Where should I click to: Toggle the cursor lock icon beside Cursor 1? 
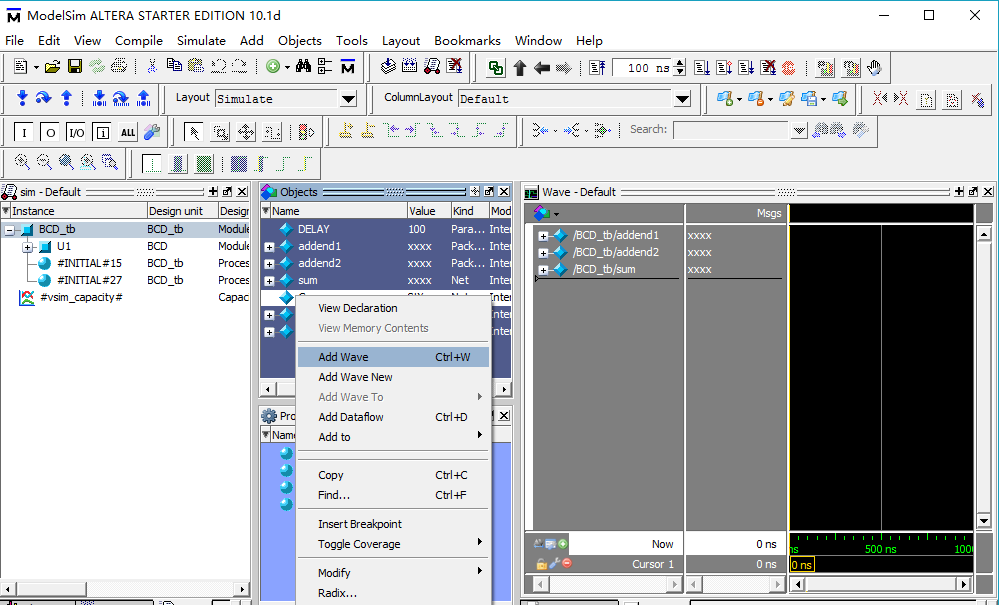coord(541,564)
